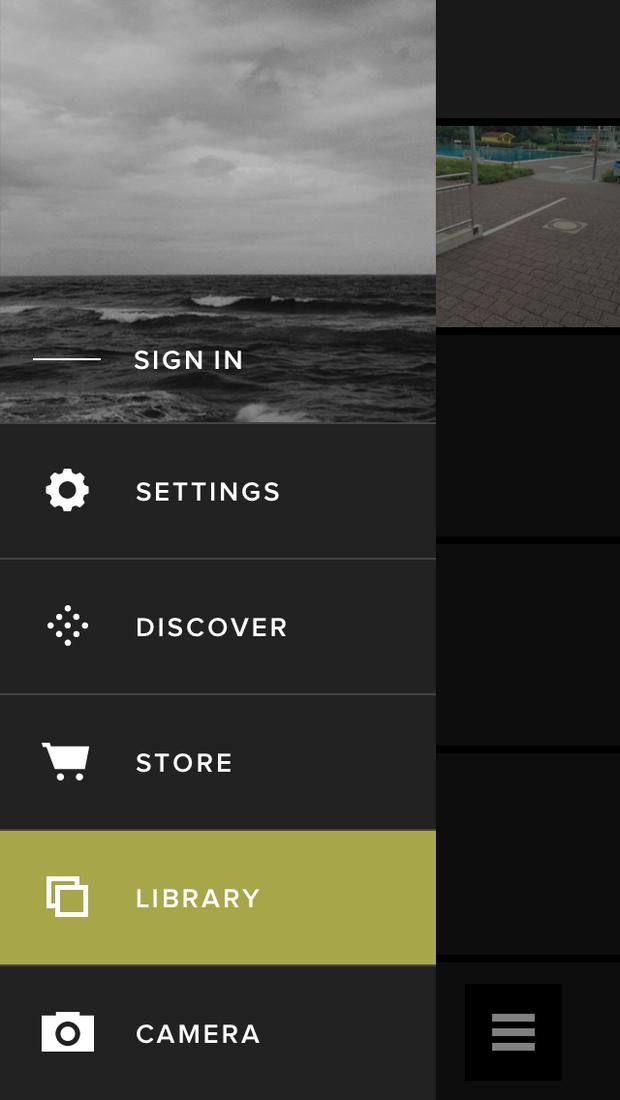The width and height of the screenshot is (620, 1100).
Task: Tap the third empty grid cell above the hamburger button
Action: click(x=528, y=853)
